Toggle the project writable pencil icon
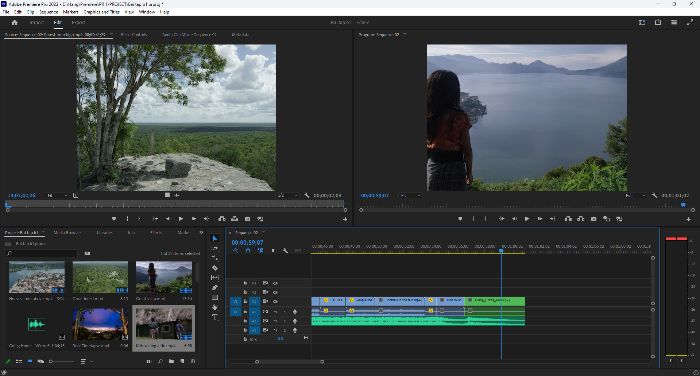 tap(7, 361)
